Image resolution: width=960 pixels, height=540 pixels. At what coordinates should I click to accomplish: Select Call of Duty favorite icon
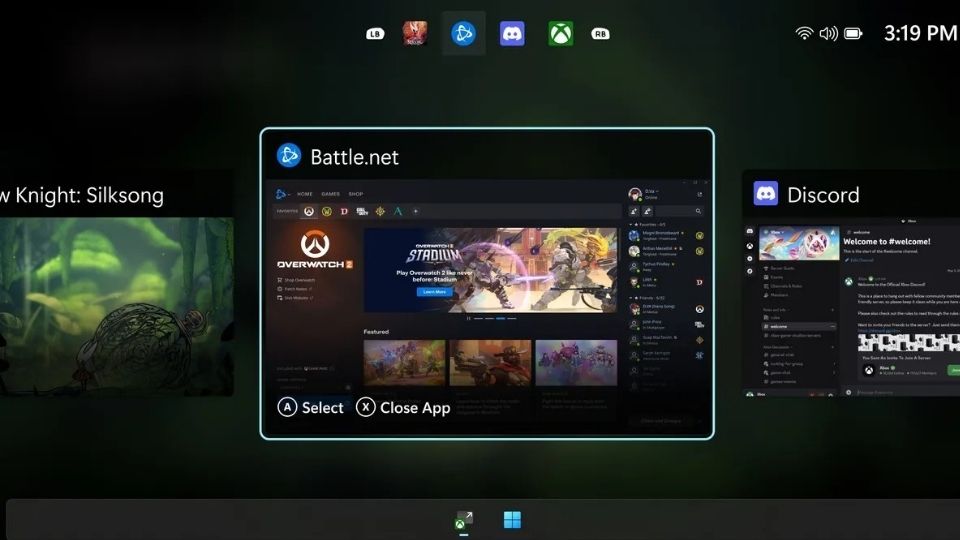pyautogui.click(x=362, y=211)
